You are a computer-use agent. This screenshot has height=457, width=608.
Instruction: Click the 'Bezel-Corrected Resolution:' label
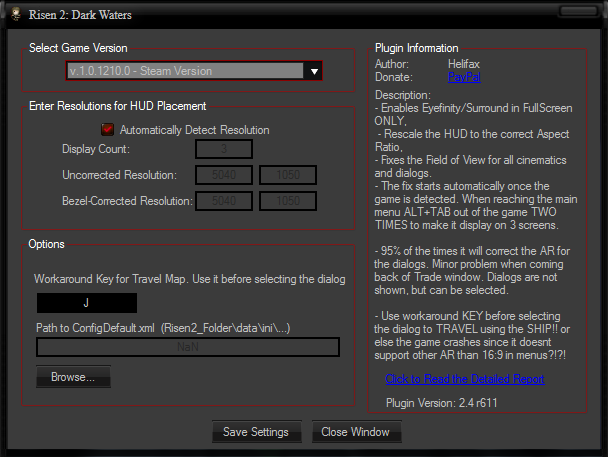(x=128, y=201)
